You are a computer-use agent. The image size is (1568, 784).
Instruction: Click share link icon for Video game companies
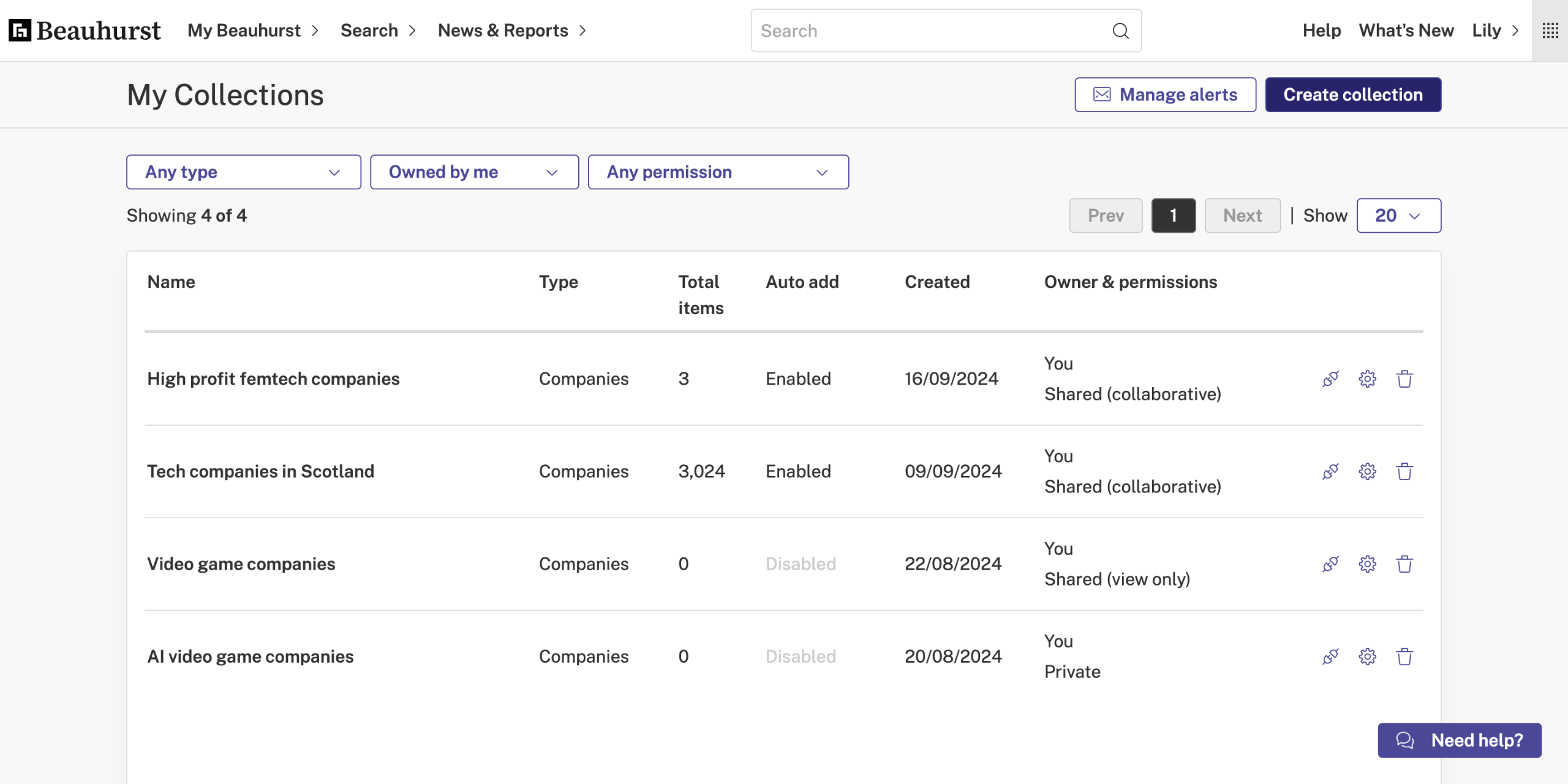[1330, 564]
